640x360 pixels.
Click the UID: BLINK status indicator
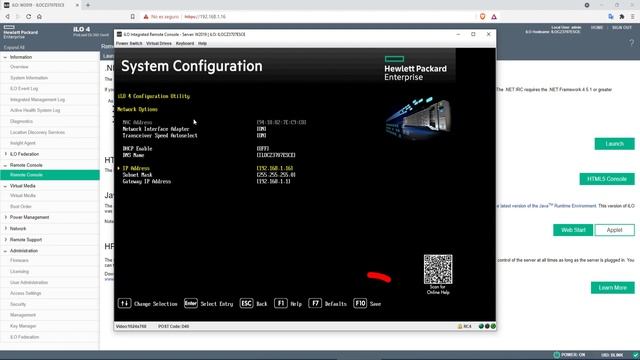(x=611, y=355)
